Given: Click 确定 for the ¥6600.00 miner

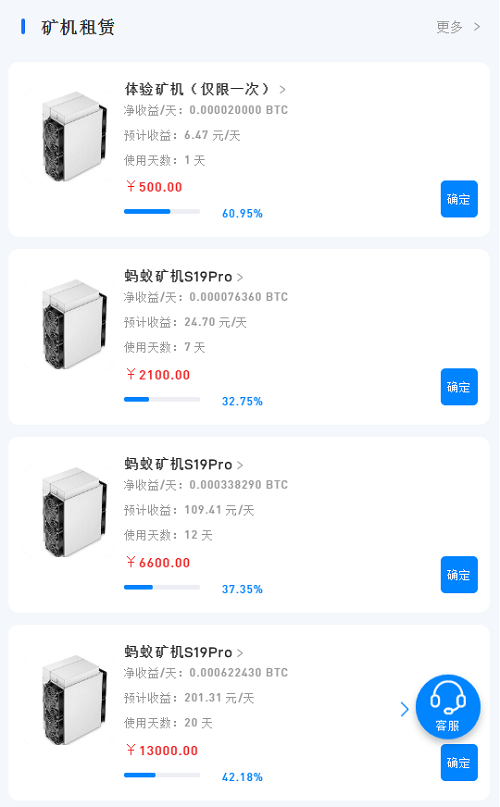Looking at the screenshot, I should (x=459, y=575).
